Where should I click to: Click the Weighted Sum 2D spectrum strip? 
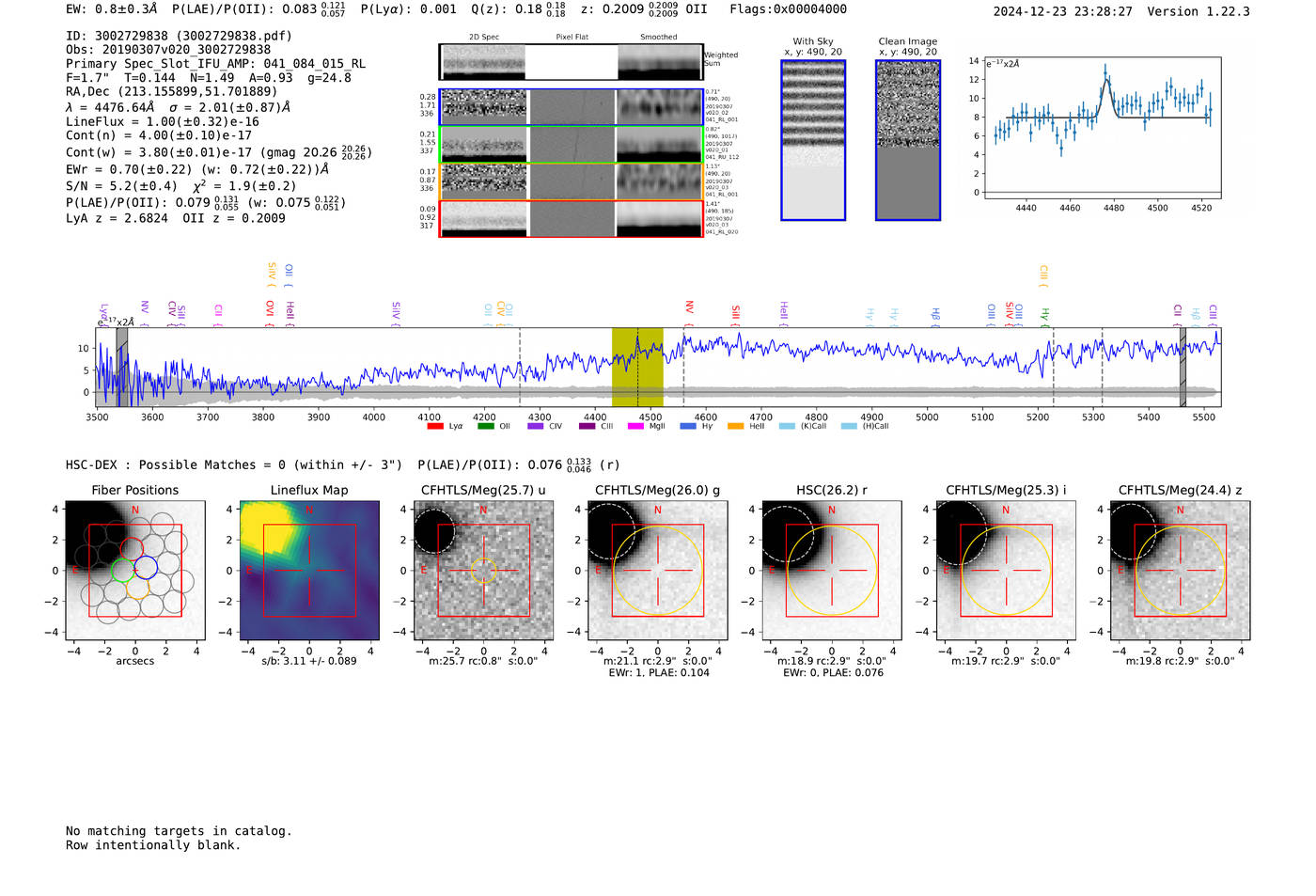point(571,62)
